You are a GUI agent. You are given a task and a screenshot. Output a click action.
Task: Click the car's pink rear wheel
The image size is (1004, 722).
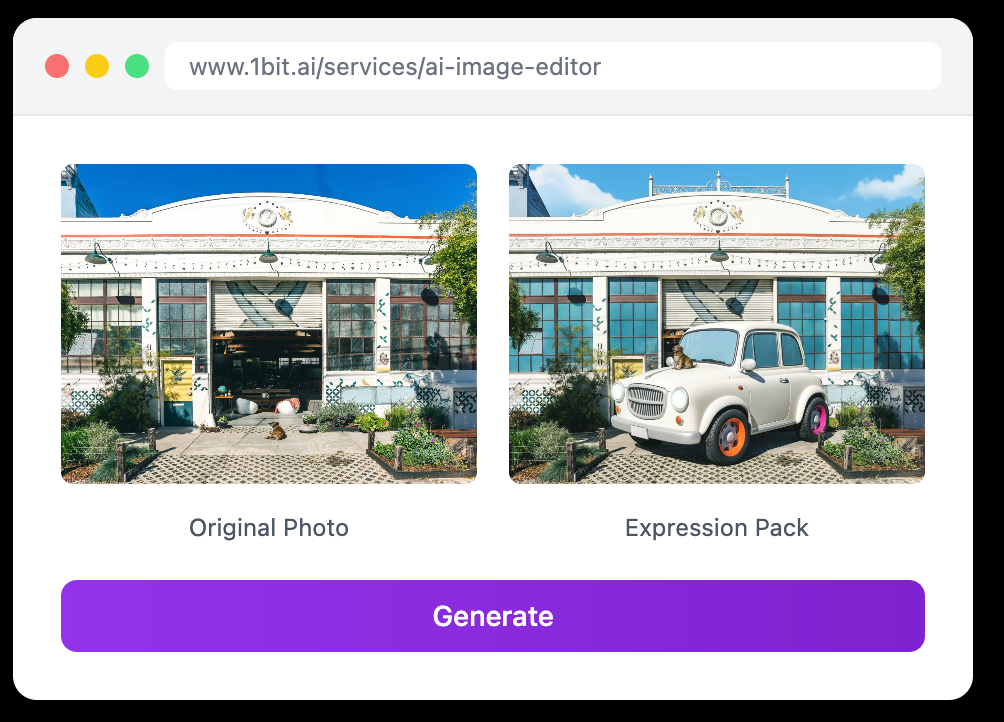click(814, 418)
